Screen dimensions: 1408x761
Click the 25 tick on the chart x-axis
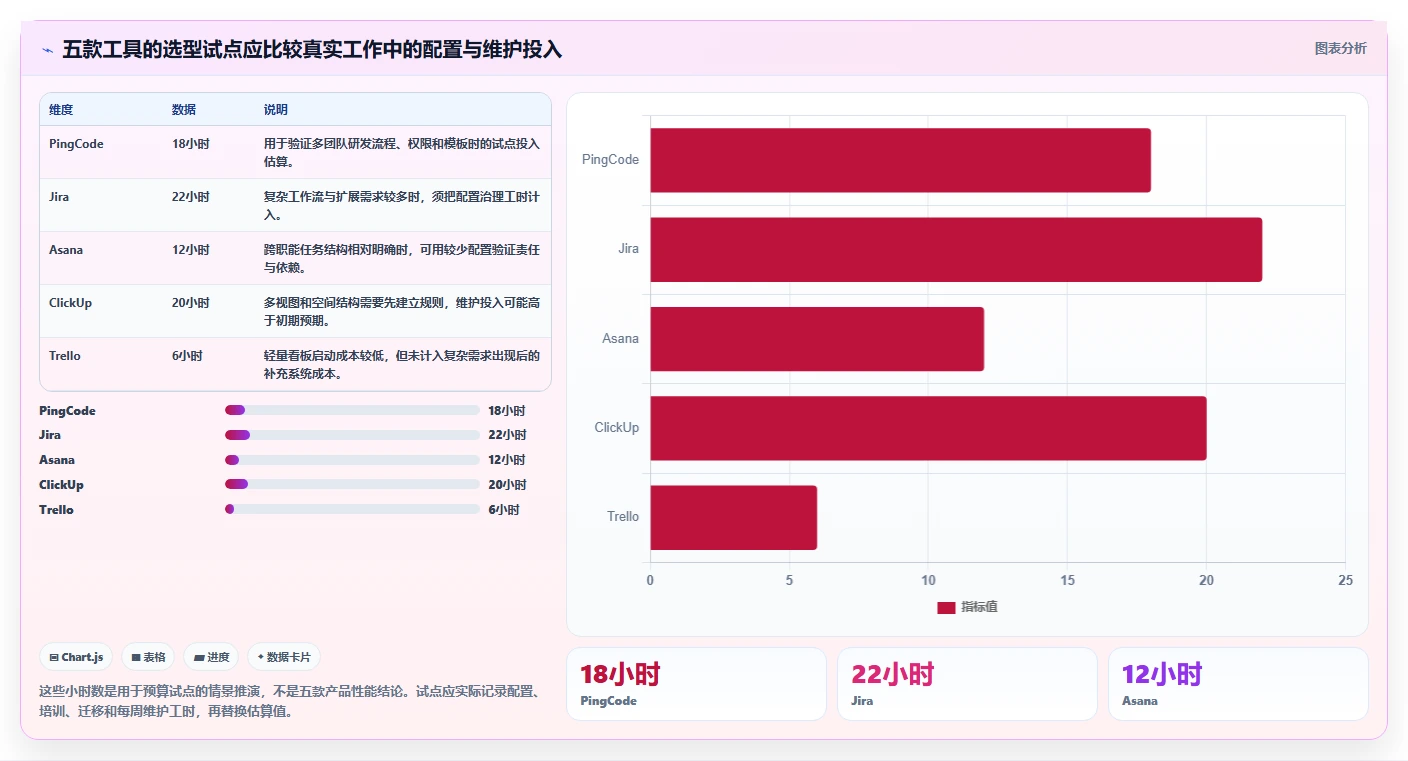tap(1345, 581)
